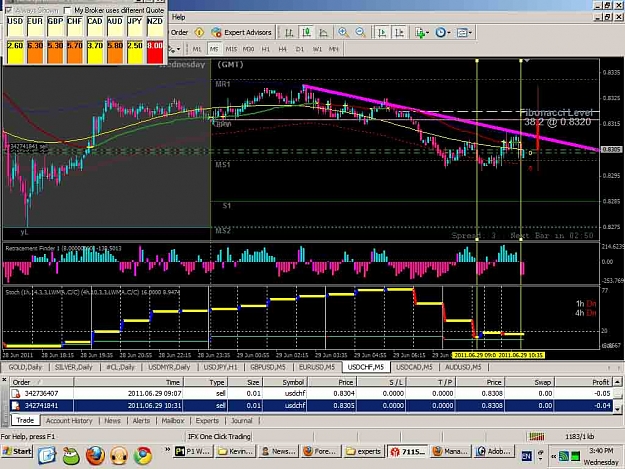Open the AUDUSD,M5 chart tab
The width and height of the screenshot is (625, 469).
click(463, 367)
